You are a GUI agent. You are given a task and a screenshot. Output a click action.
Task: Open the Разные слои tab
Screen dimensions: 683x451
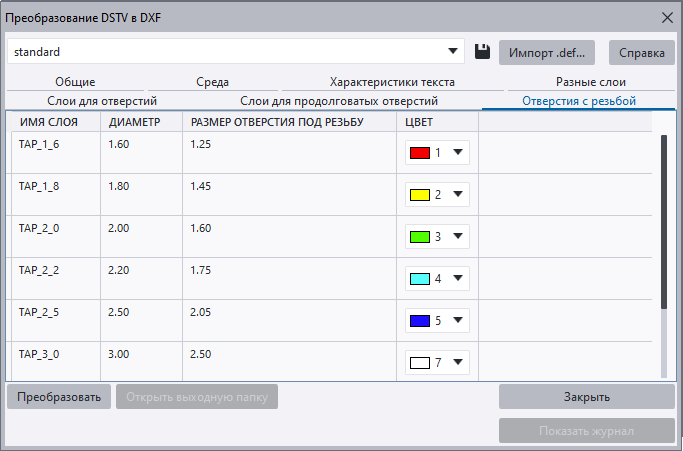pyautogui.click(x=591, y=82)
